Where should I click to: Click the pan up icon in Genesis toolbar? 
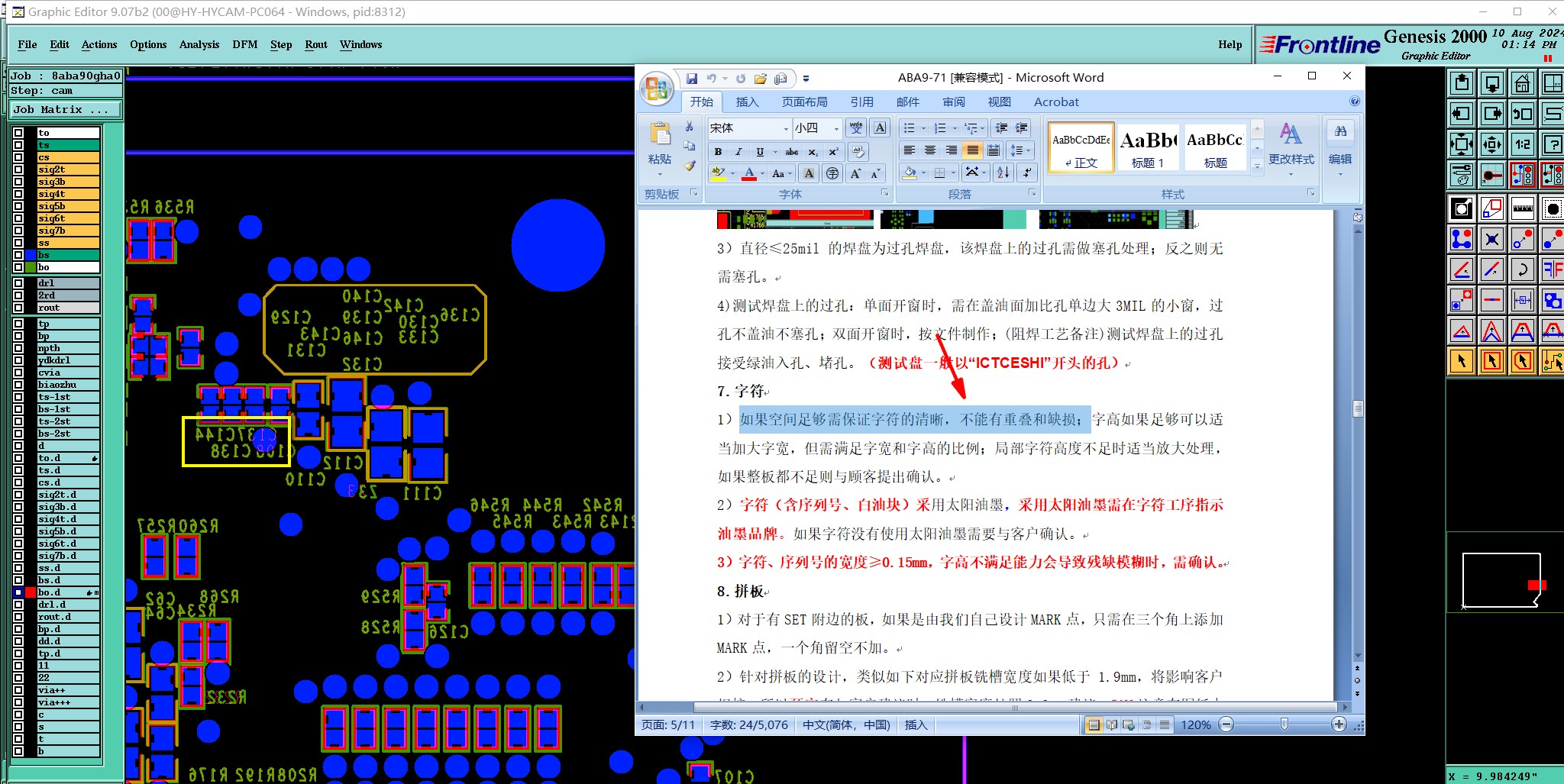point(1462,83)
